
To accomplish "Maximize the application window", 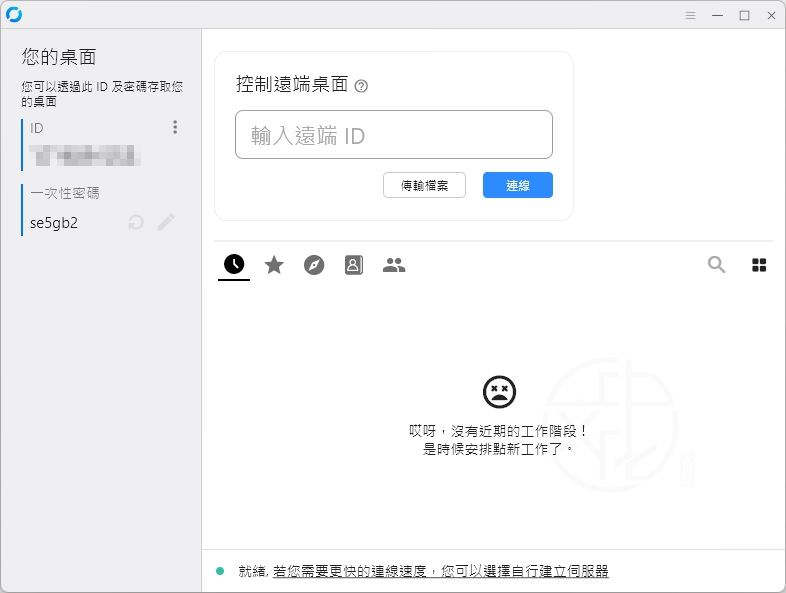I will click(744, 15).
